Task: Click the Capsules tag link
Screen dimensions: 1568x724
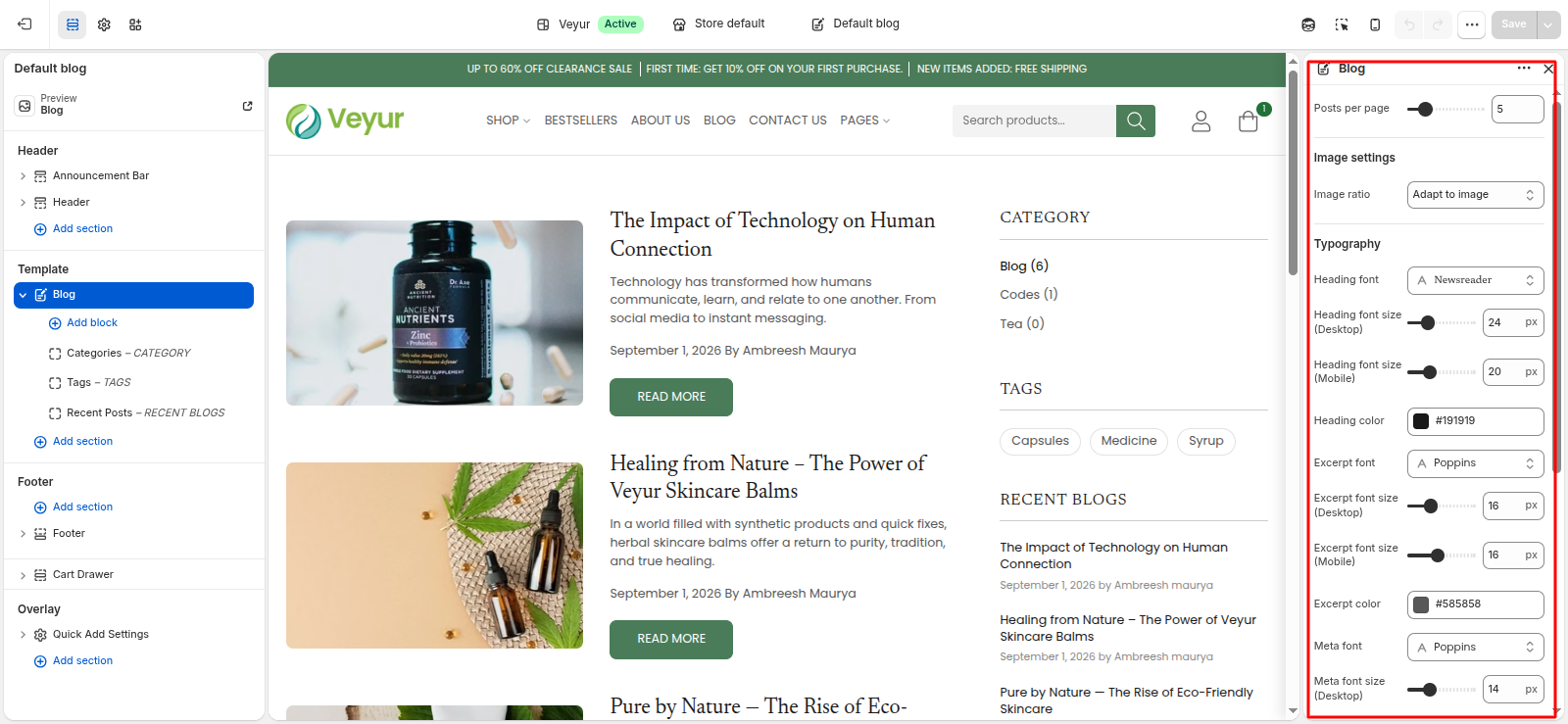Action: click(1040, 441)
